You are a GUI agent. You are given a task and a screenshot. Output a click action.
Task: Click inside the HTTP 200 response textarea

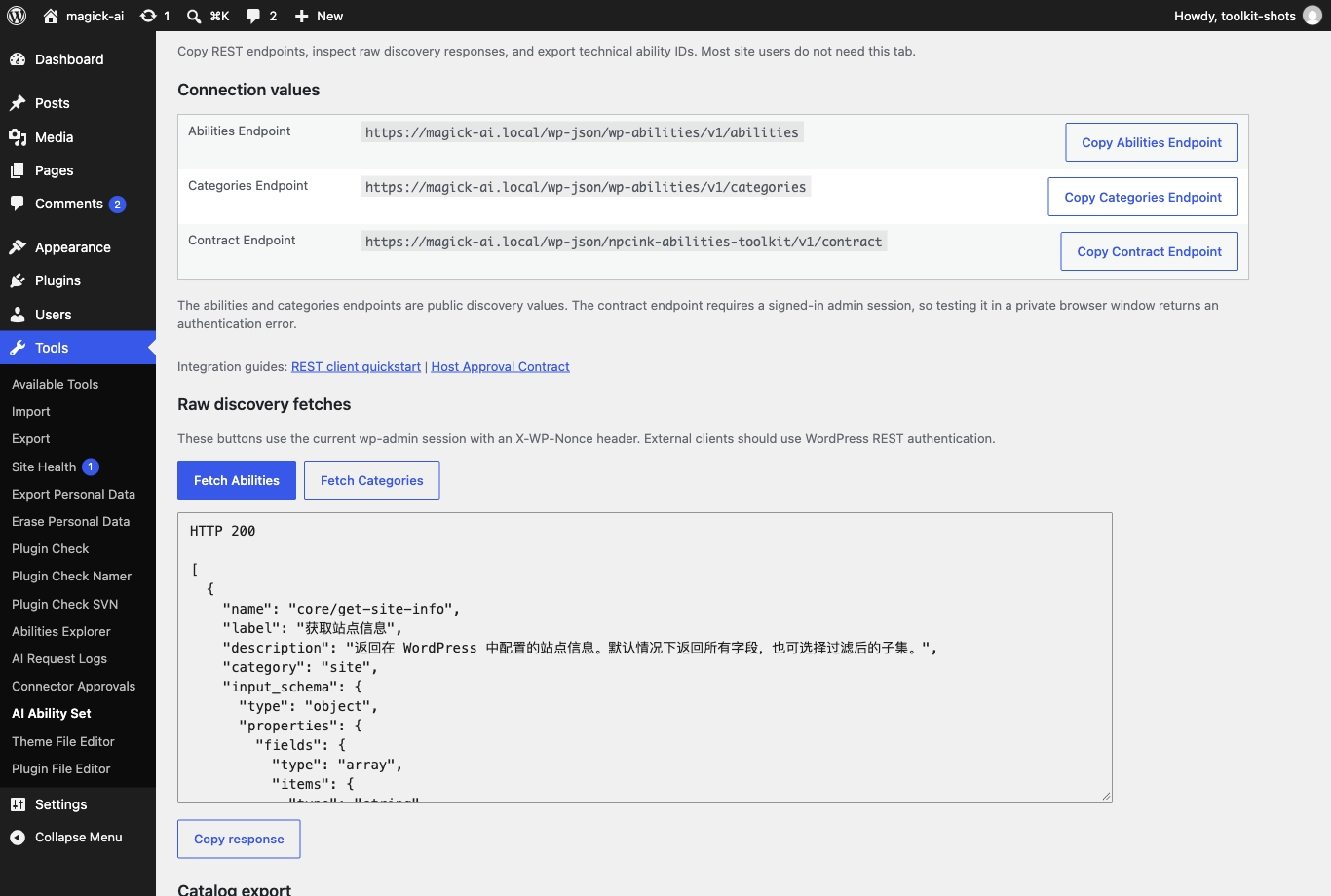[x=645, y=657]
